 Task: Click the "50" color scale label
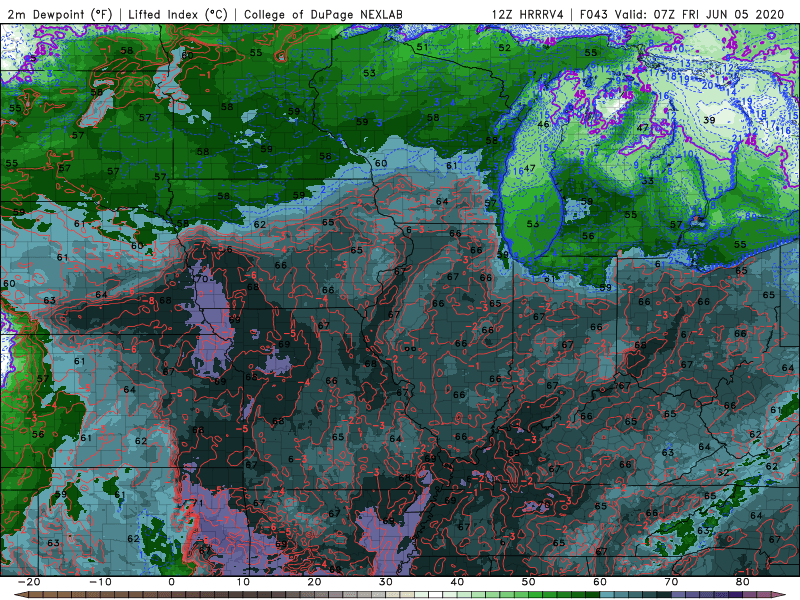(529, 582)
